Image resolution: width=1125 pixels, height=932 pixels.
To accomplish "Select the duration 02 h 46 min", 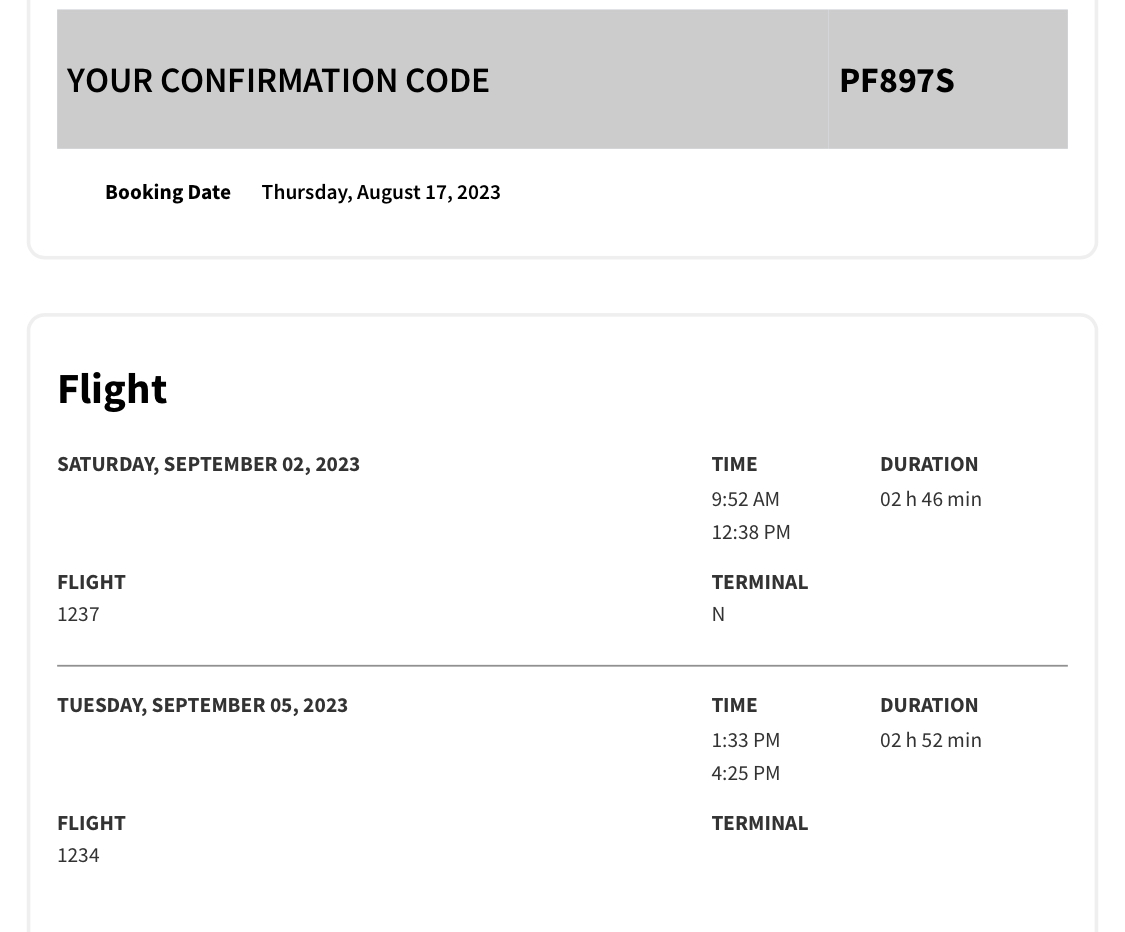I will (931, 499).
